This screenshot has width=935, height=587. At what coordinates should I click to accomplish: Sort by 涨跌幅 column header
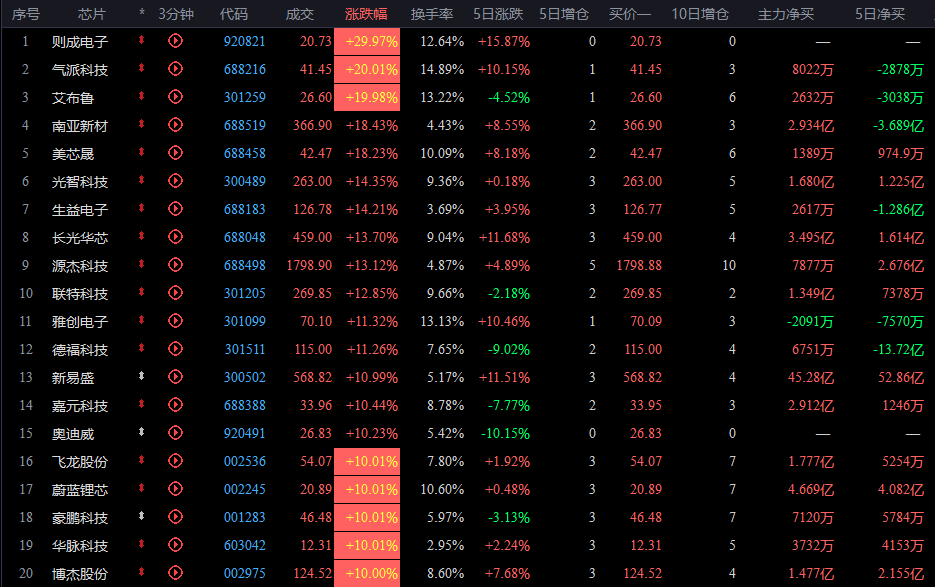[366, 14]
